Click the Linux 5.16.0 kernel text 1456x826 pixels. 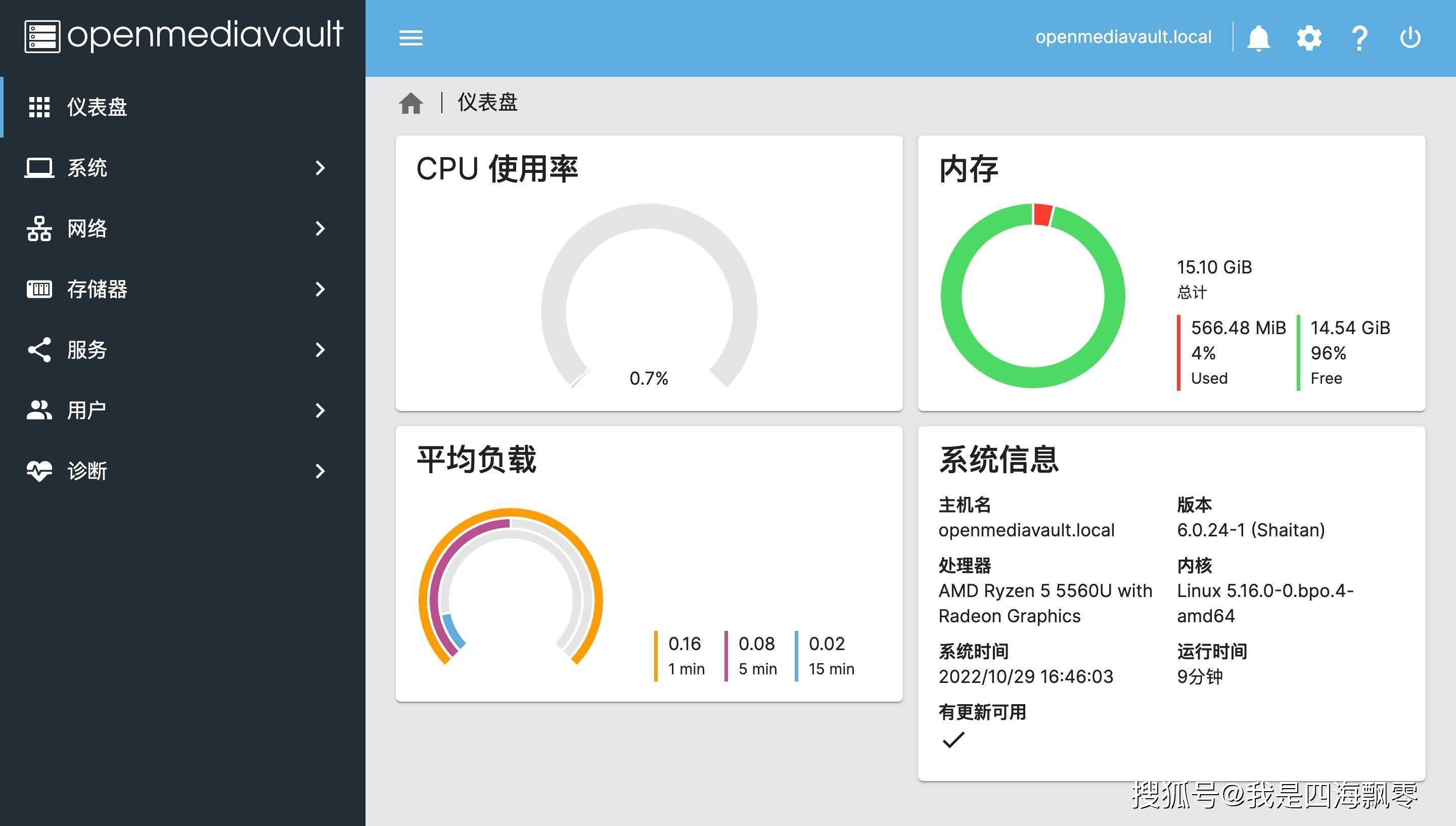1265,604
